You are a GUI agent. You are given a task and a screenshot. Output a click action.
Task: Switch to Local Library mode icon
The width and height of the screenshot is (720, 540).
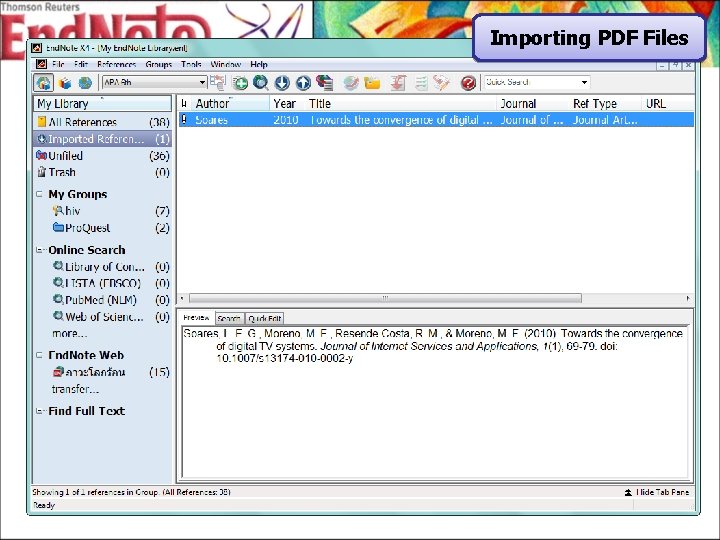(x=65, y=83)
